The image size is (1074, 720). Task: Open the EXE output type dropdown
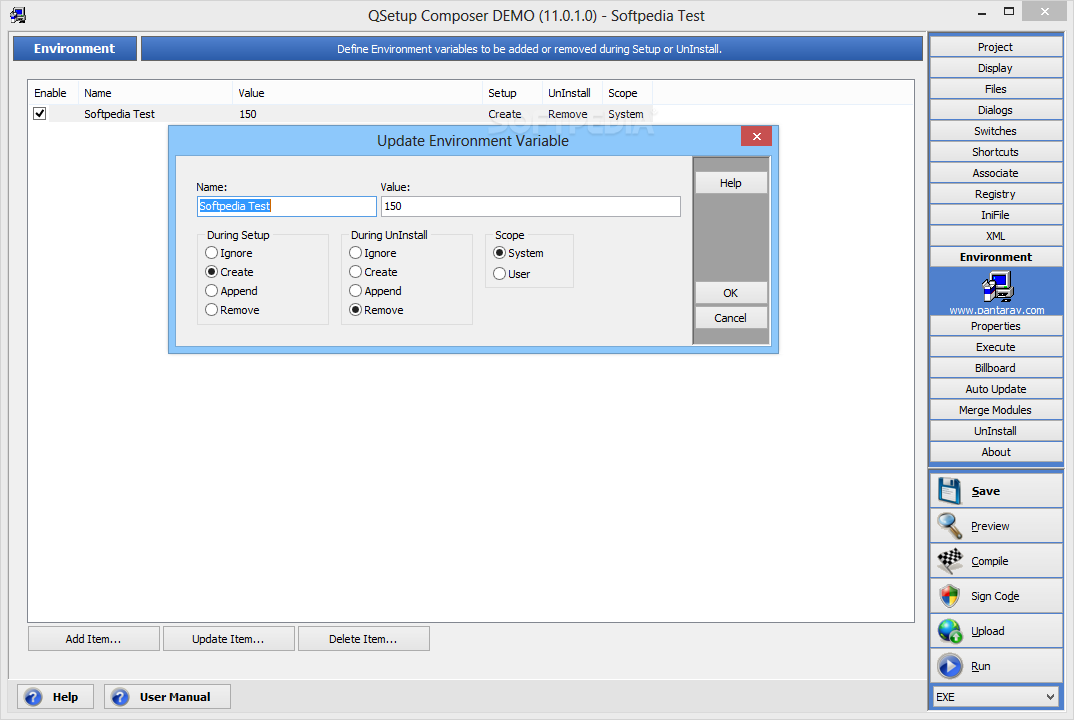pyautogui.click(x=996, y=697)
